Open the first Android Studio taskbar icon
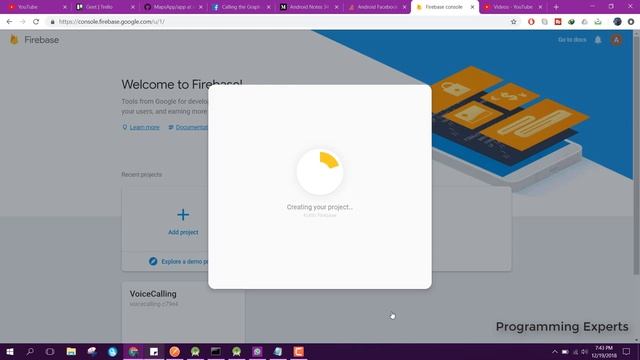 (x=195, y=351)
